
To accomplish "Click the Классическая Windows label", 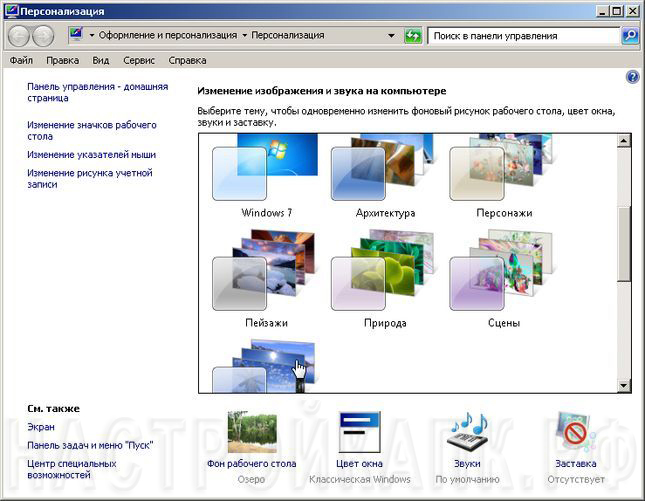I will click(x=360, y=480).
